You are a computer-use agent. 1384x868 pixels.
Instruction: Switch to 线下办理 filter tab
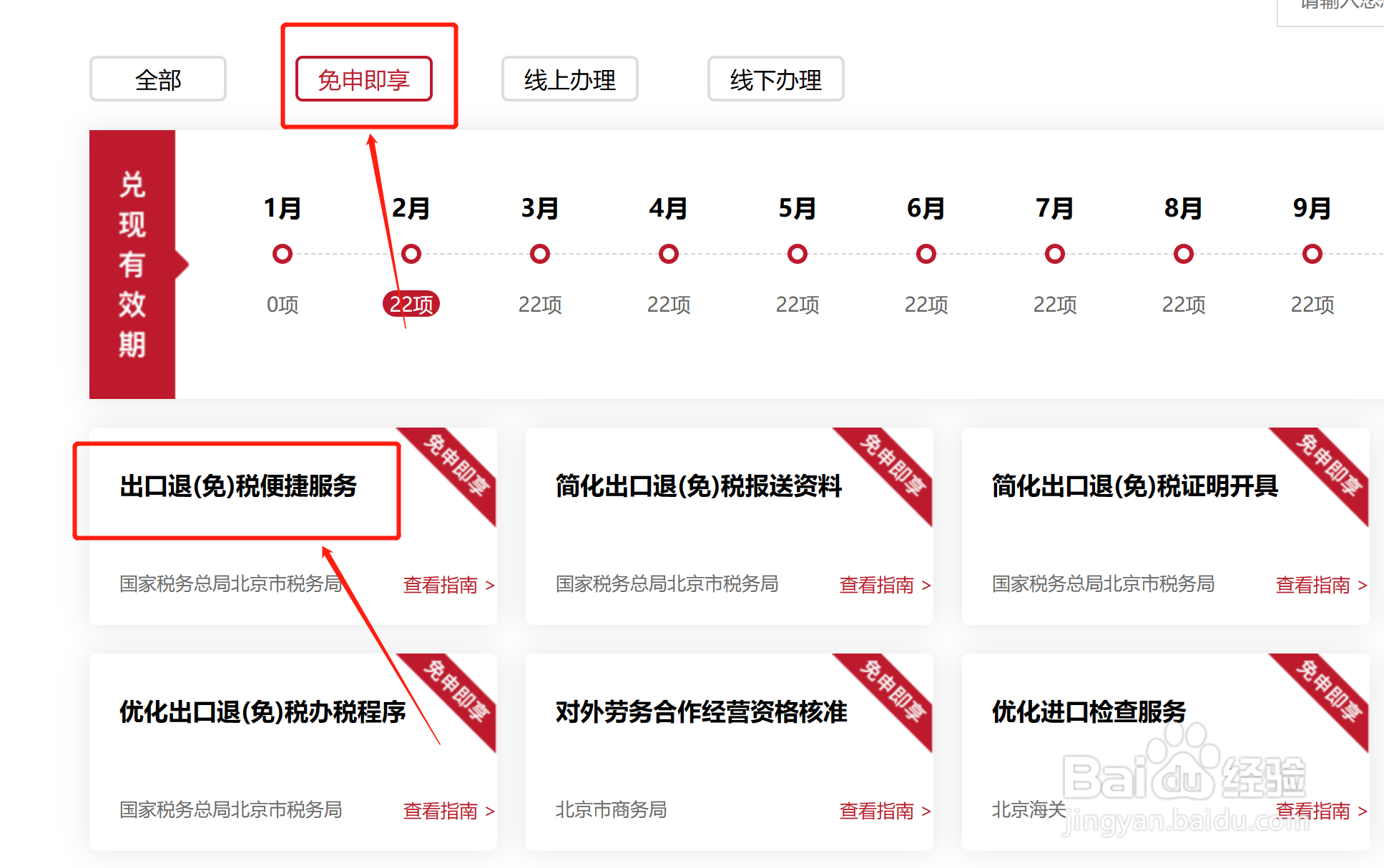(x=775, y=79)
